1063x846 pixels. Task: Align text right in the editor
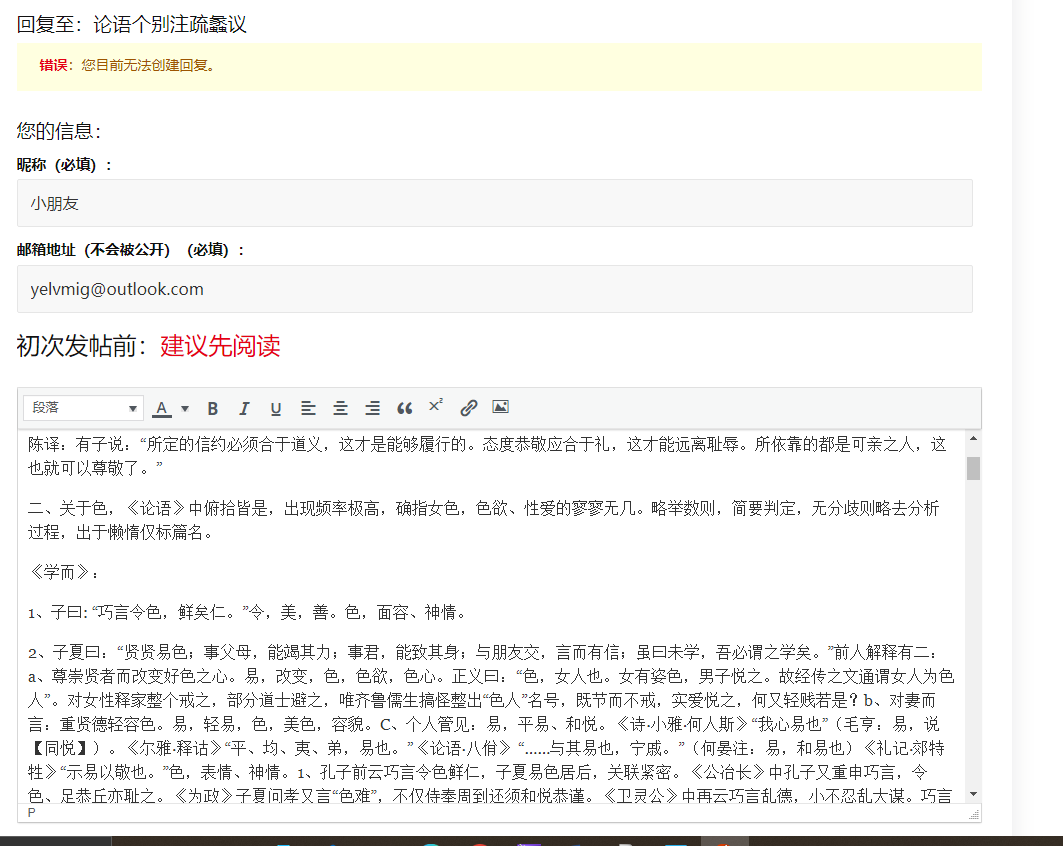click(372, 408)
